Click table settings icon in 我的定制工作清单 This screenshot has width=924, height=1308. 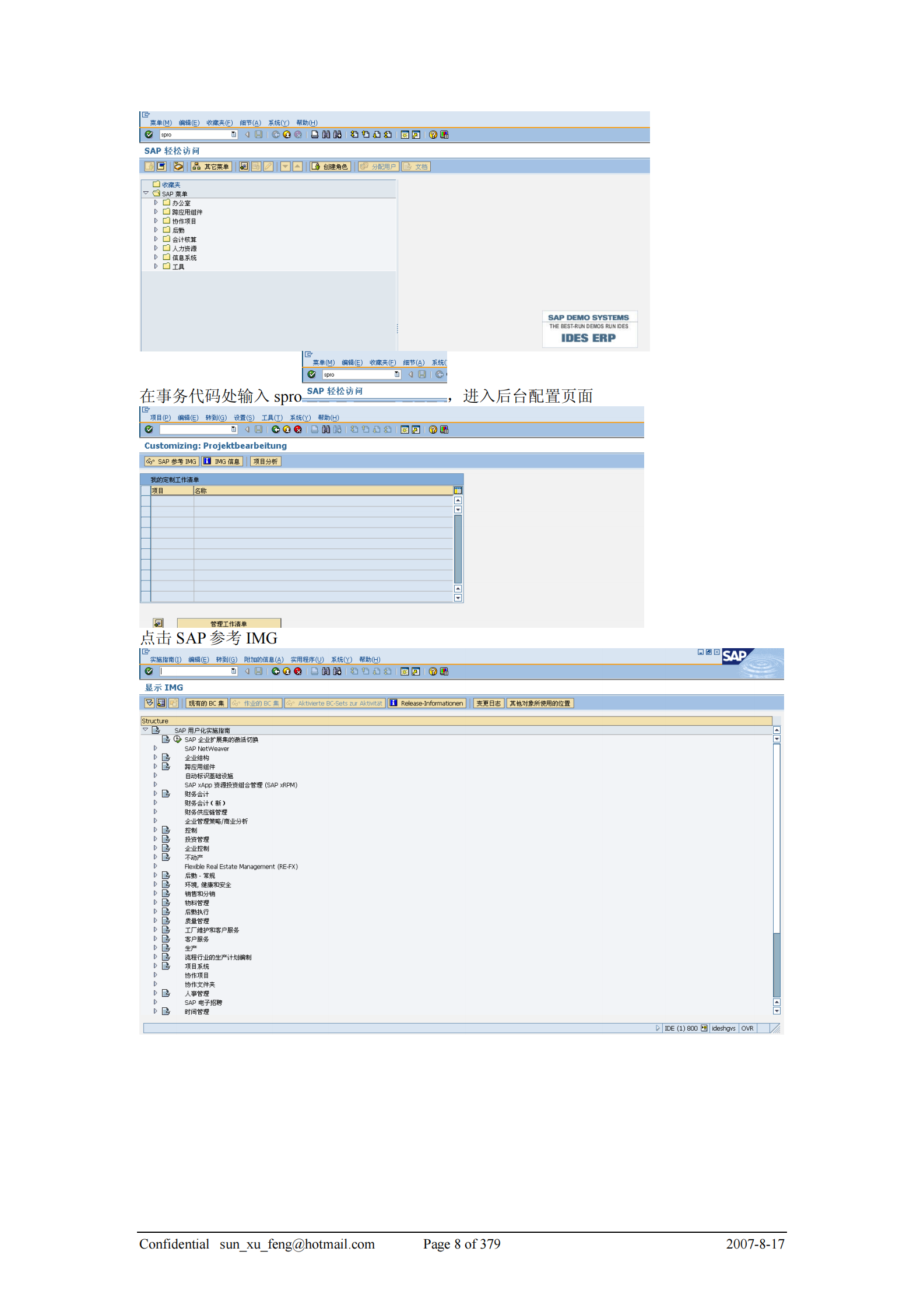click(x=458, y=491)
